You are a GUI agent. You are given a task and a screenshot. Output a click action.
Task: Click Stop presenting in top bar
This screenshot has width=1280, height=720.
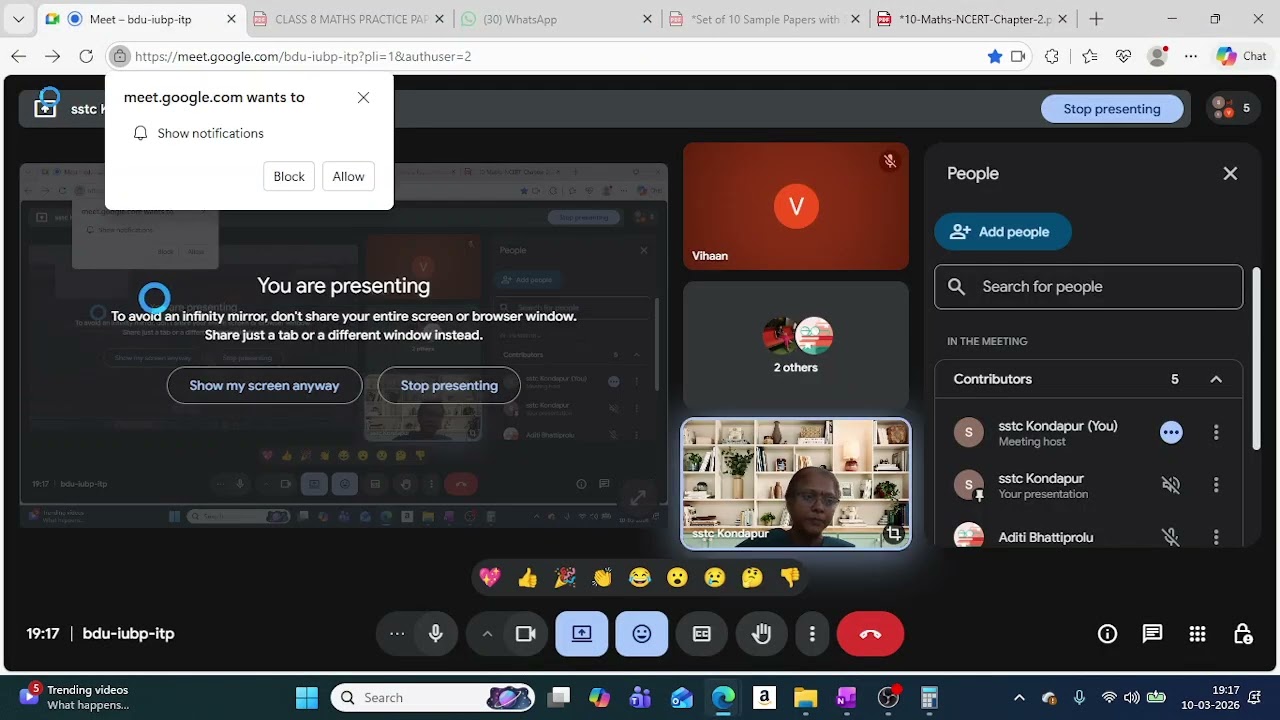1112,109
